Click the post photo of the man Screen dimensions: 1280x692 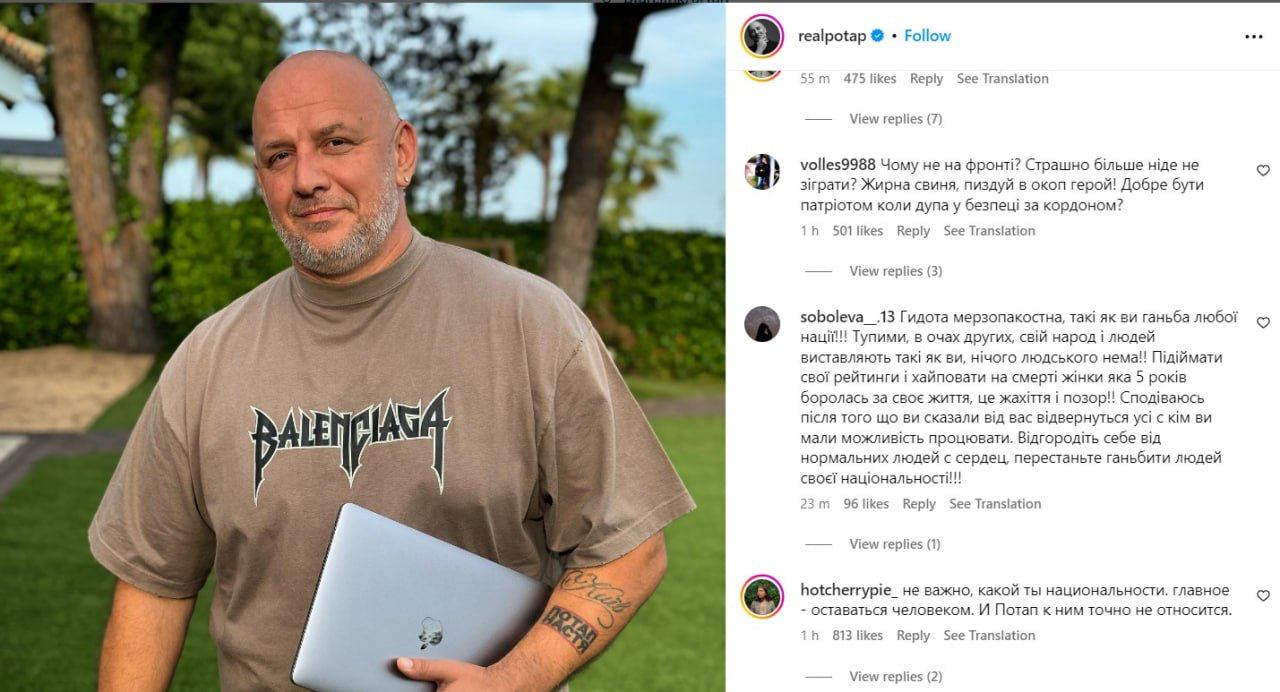(x=363, y=348)
